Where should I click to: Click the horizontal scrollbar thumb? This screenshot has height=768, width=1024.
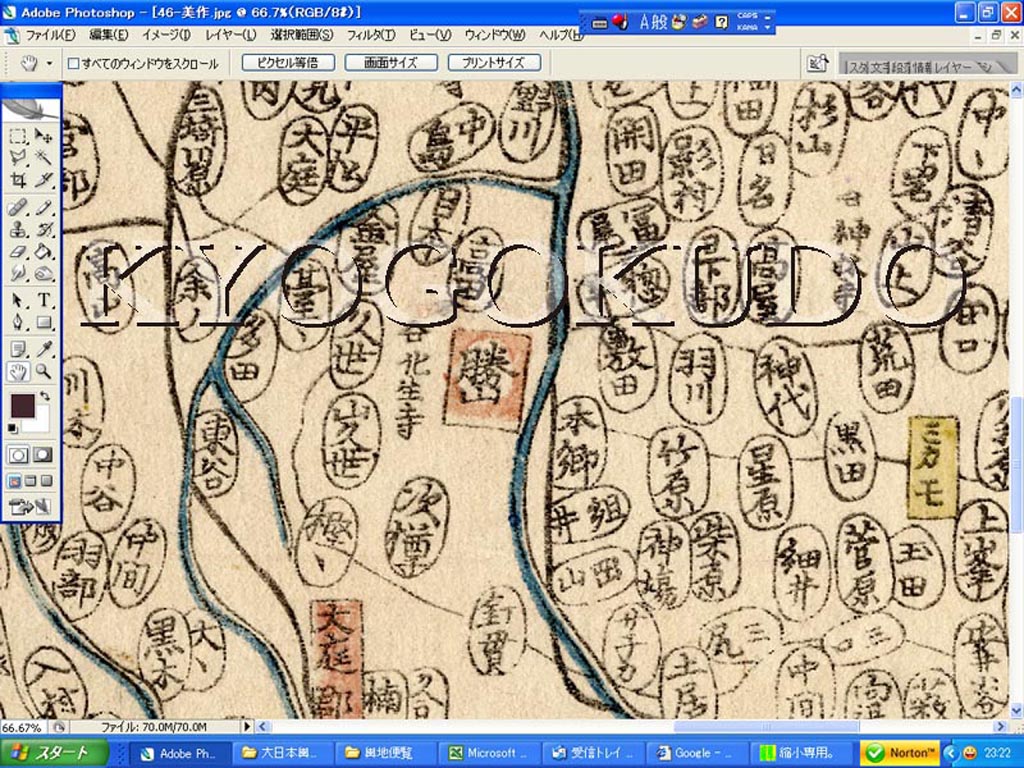click(x=765, y=726)
